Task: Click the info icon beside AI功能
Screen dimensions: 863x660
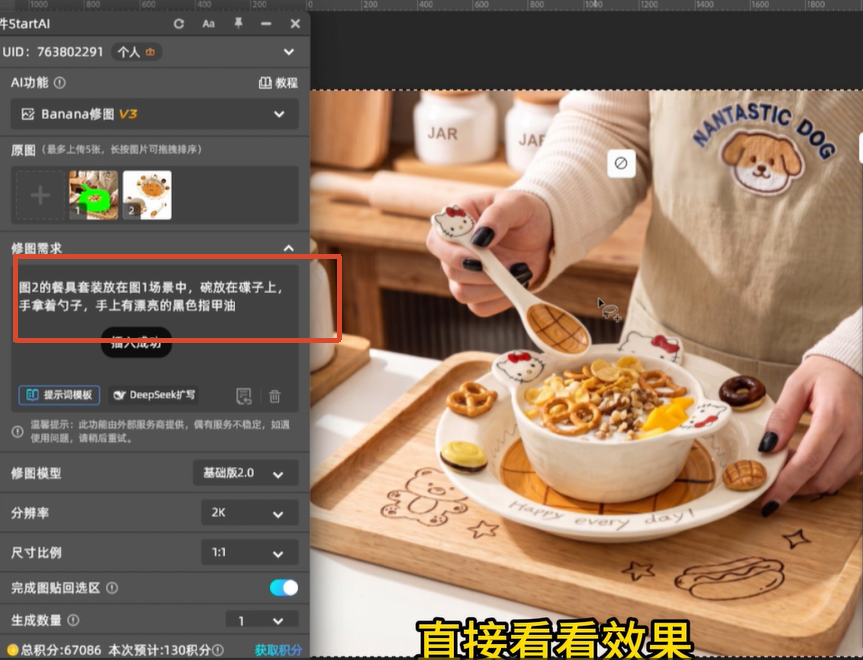Action: tap(60, 83)
